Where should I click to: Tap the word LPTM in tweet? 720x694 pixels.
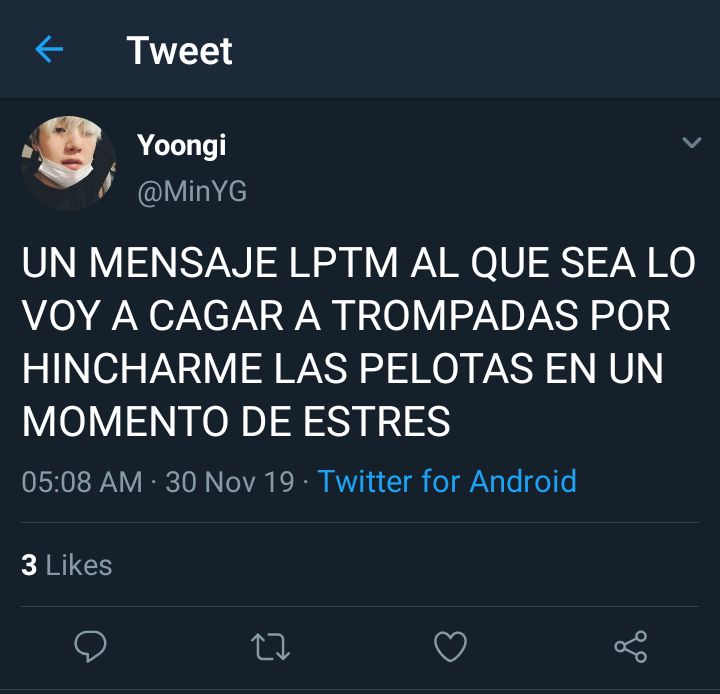click(343, 263)
